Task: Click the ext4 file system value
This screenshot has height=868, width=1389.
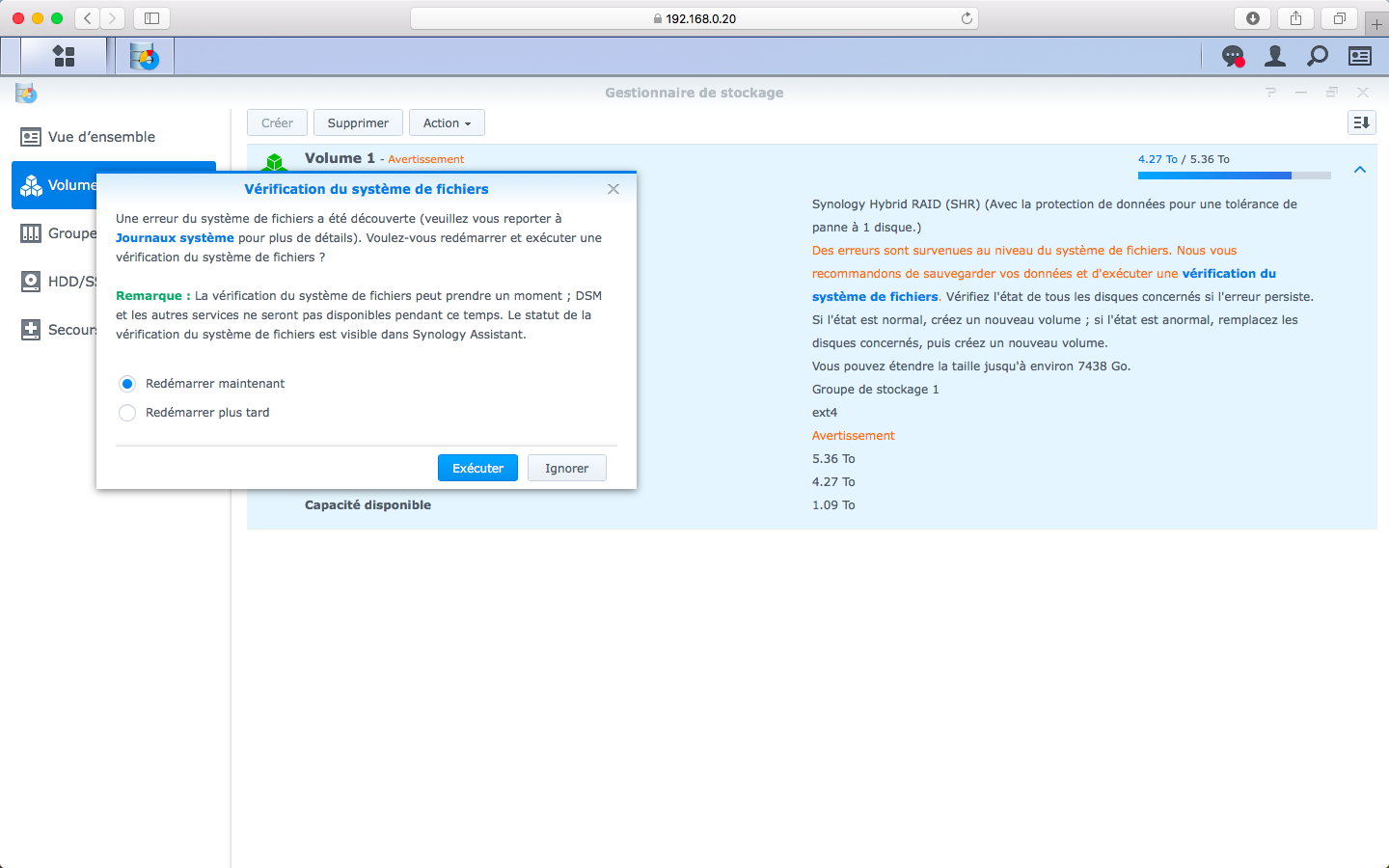Action: [825, 413]
